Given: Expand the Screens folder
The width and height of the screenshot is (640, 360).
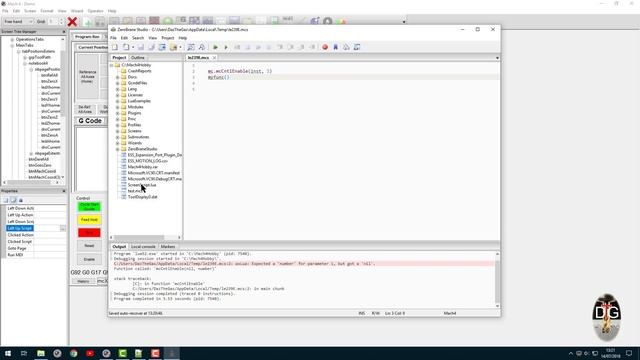Looking at the screenshot, I should tap(118, 131).
